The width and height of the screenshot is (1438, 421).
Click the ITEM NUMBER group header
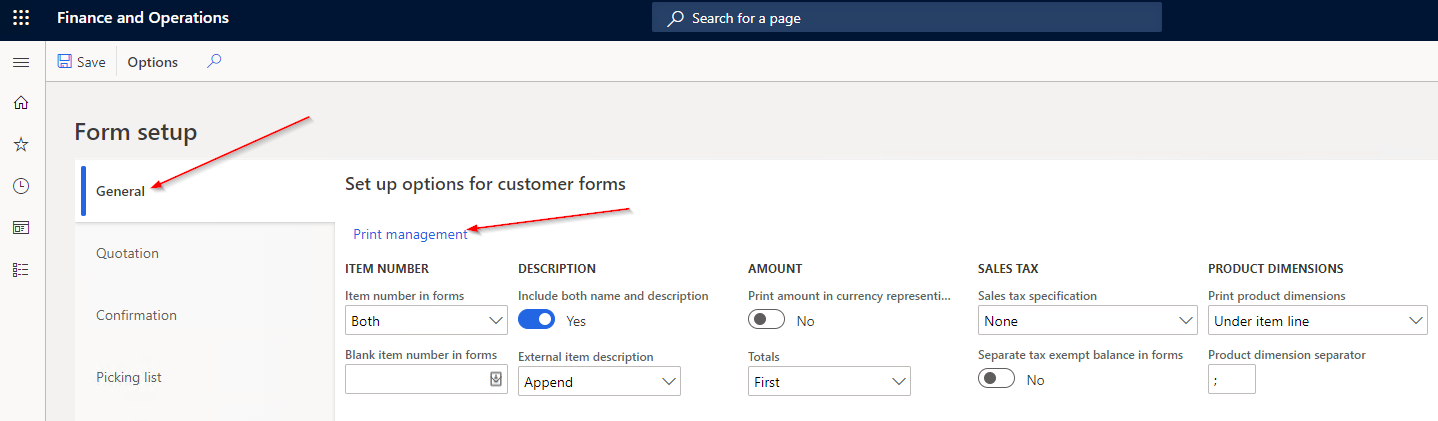[387, 269]
